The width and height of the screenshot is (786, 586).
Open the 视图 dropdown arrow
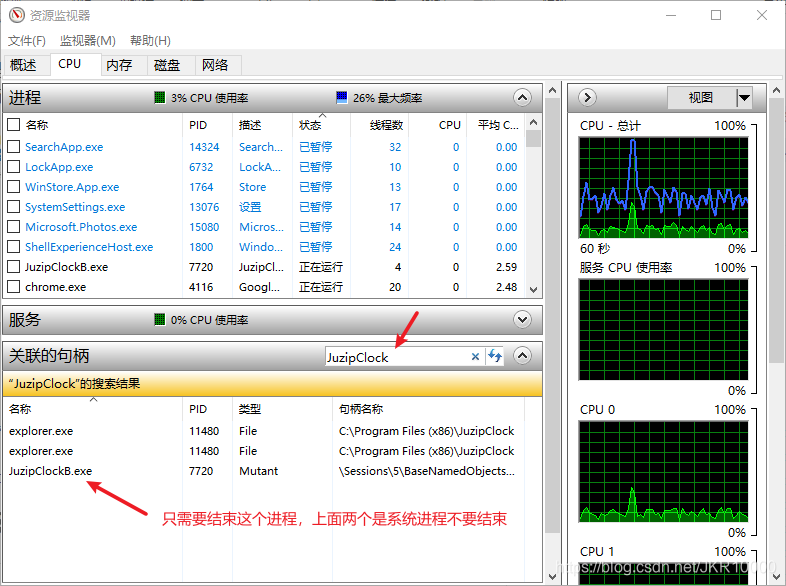tap(744, 97)
